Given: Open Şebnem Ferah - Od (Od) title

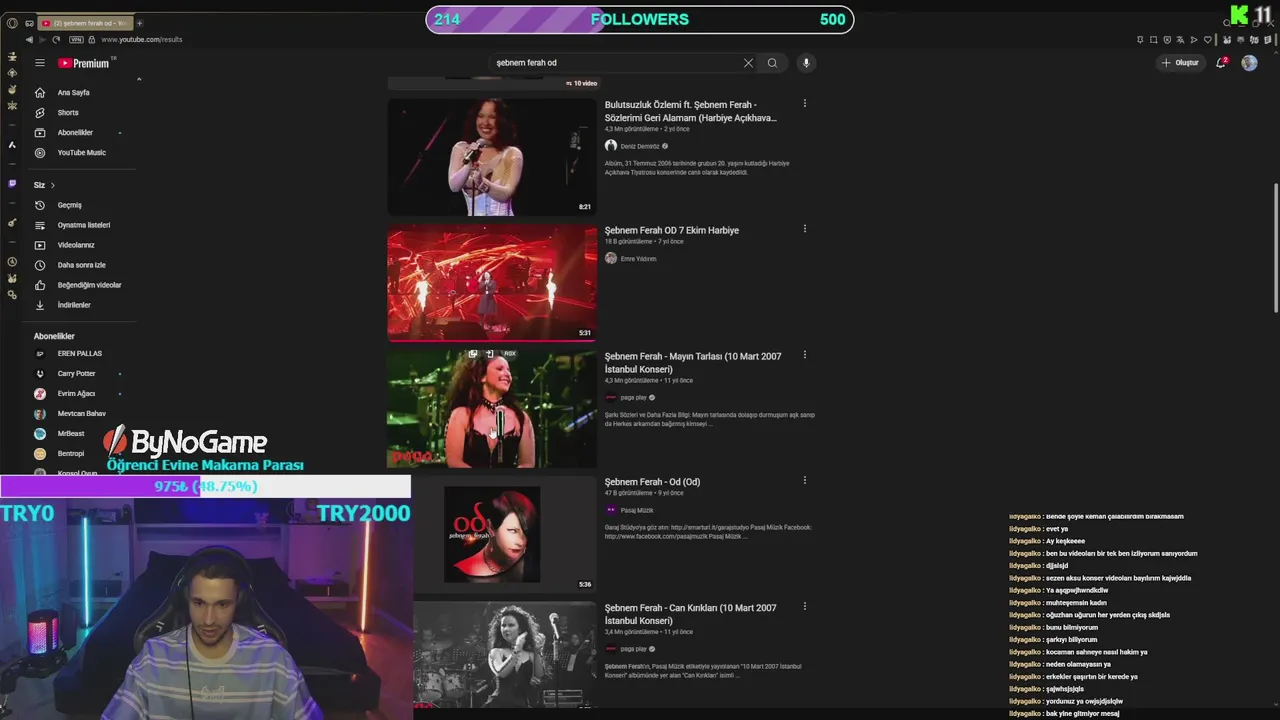Looking at the screenshot, I should coord(652,482).
